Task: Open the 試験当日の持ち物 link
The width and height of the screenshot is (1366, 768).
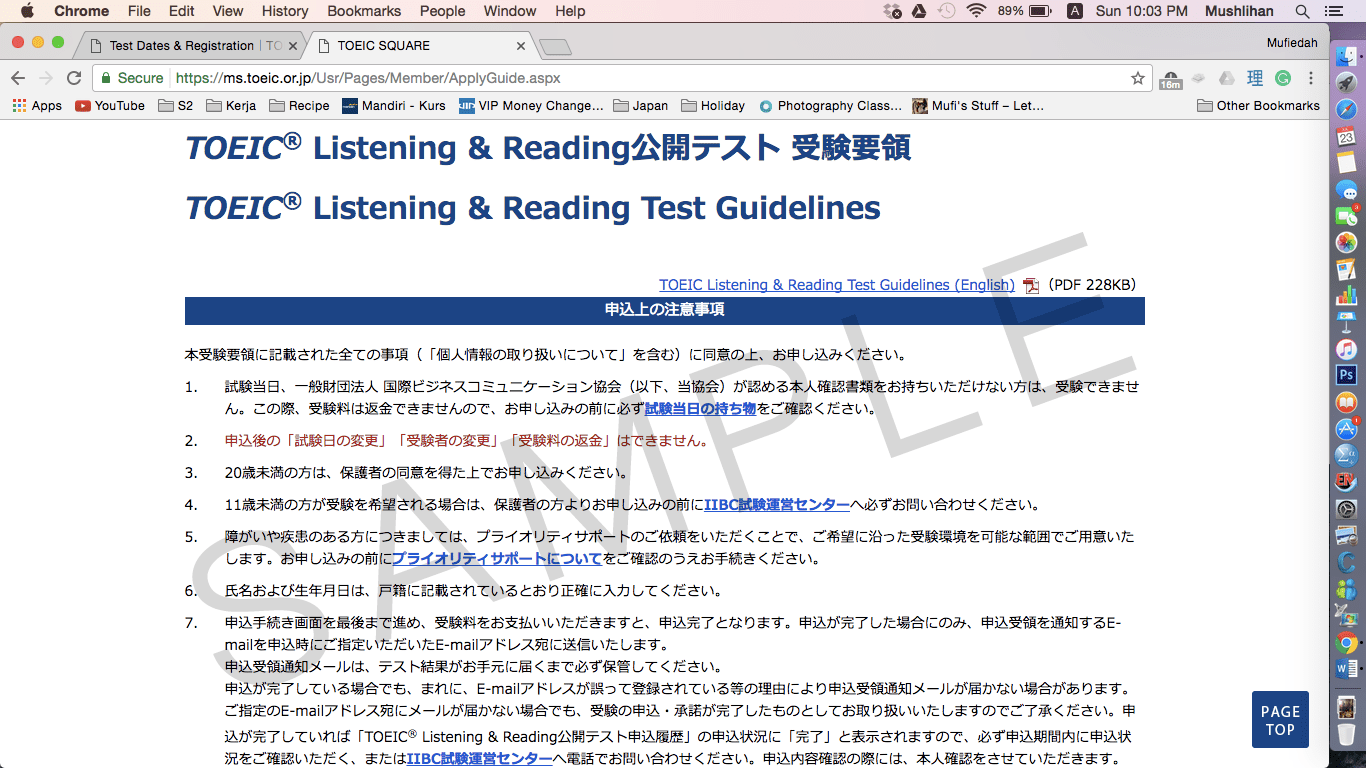Action: (700, 409)
